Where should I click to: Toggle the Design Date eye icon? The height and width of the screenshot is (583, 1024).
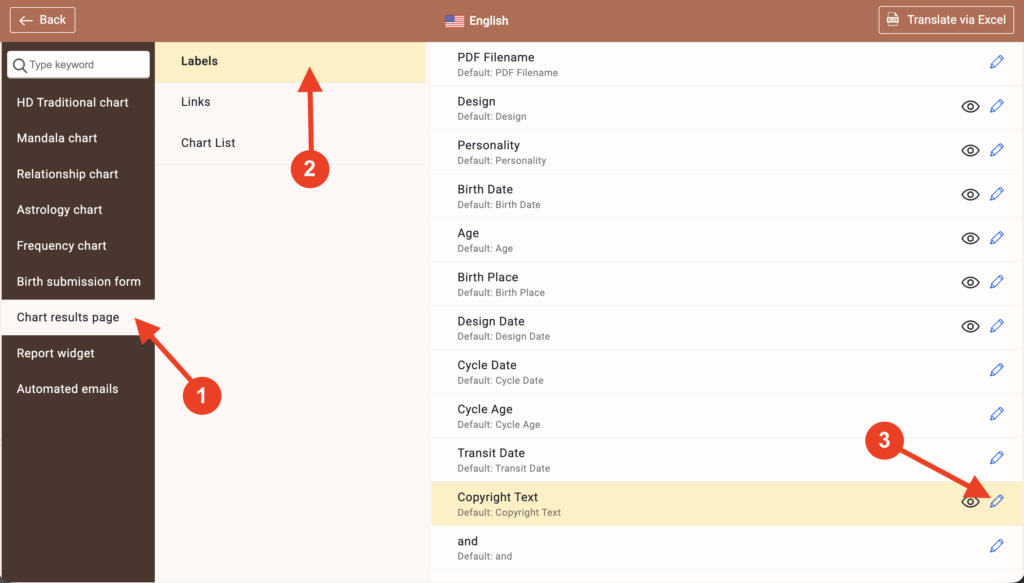pyautogui.click(x=969, y=326)
